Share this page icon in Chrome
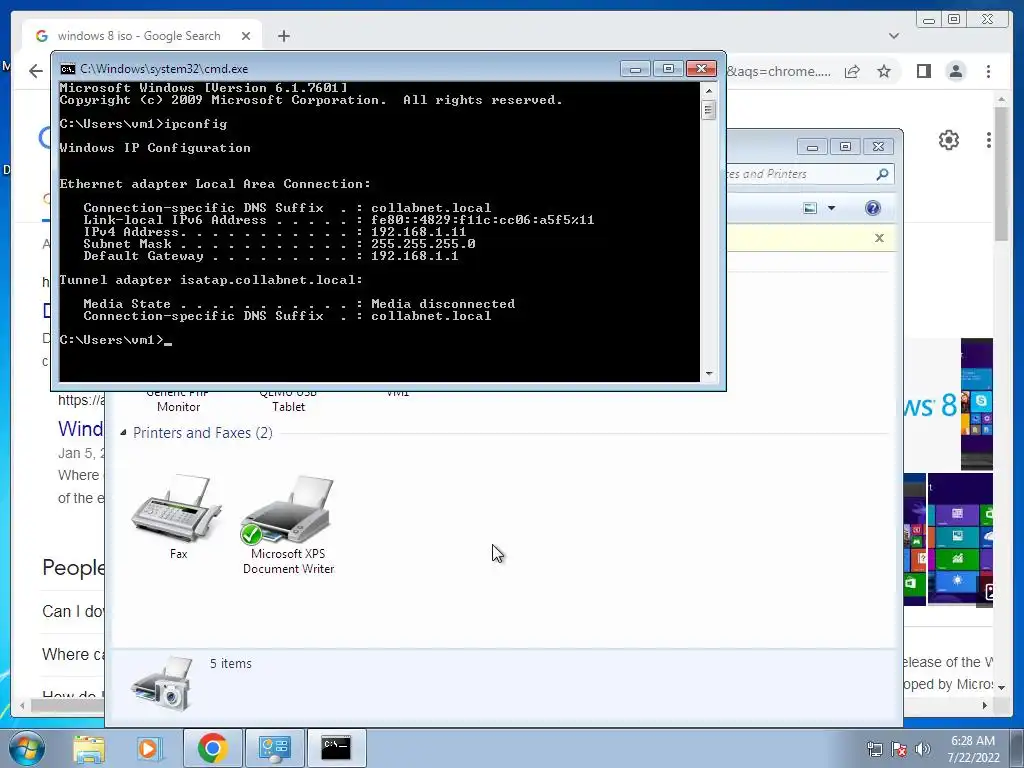1024x768 pixels. 852,71
